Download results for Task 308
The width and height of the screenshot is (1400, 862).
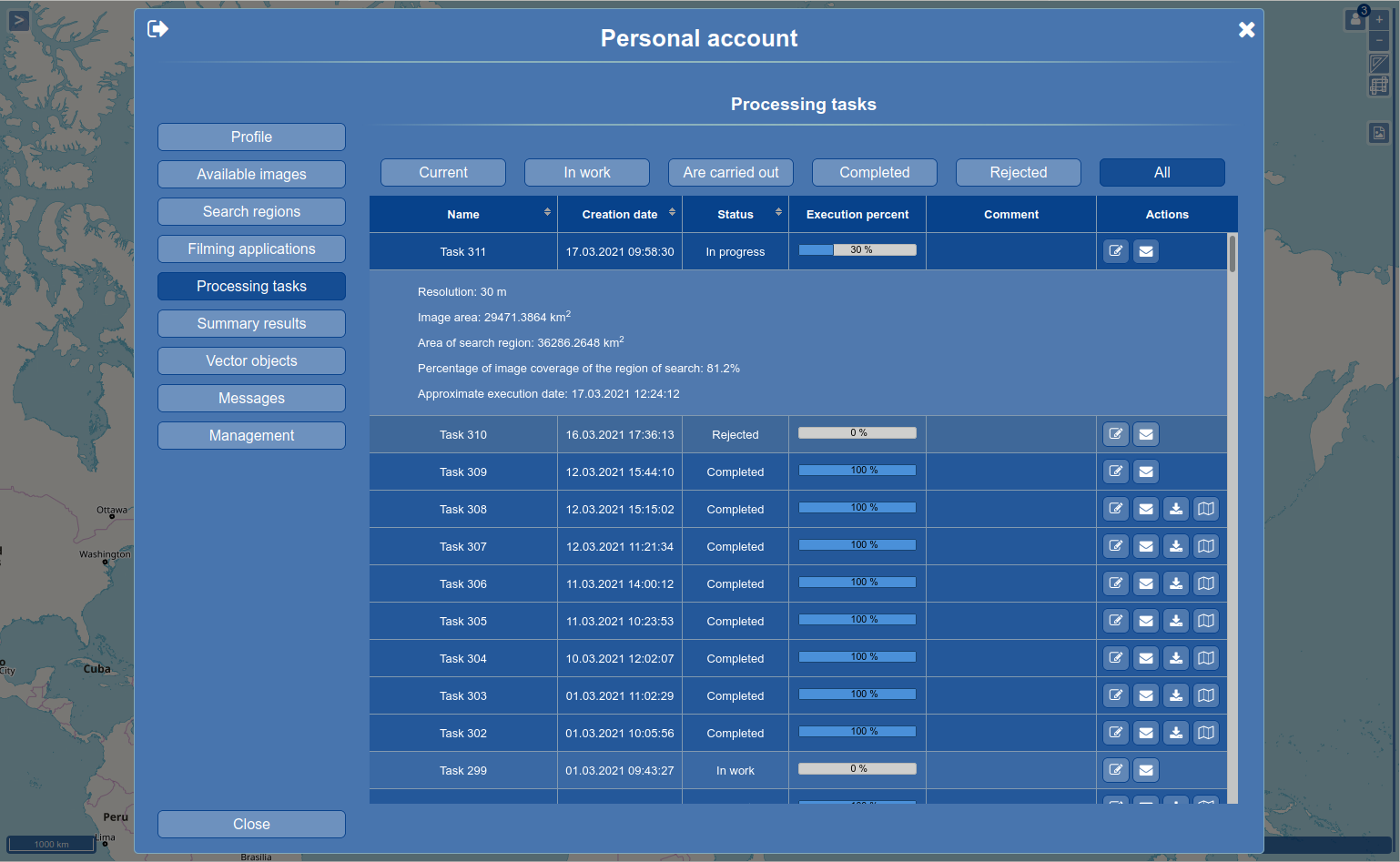(1176, 509)
